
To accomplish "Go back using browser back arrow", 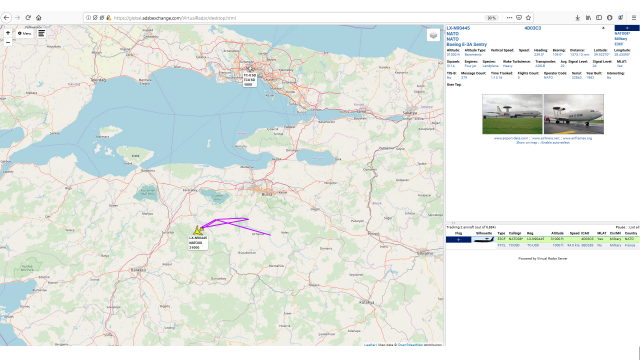I will (x=7, y=18).
